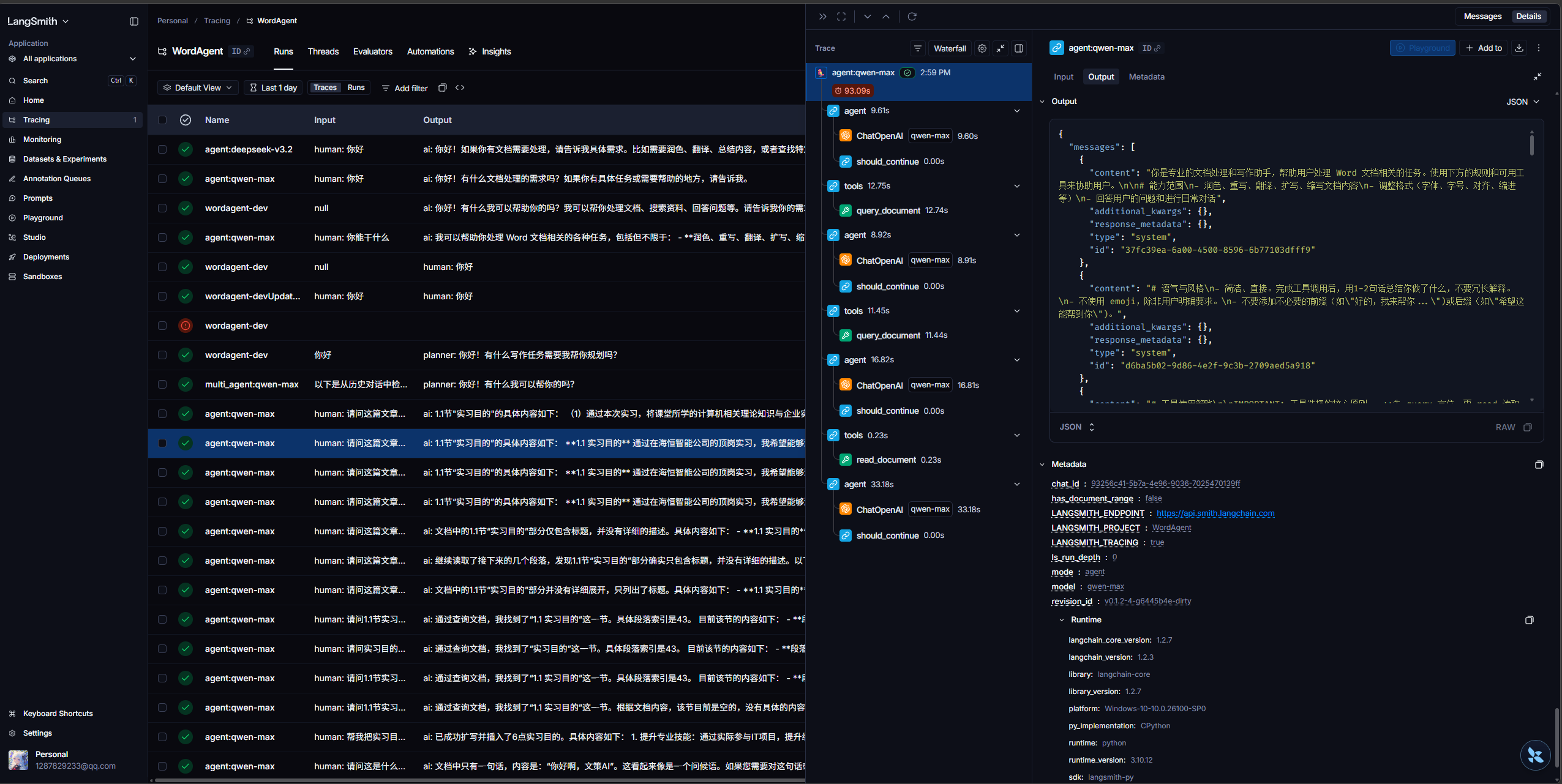
Task: Switch the list to Runs mode toggle
Action: pos(356,88)
